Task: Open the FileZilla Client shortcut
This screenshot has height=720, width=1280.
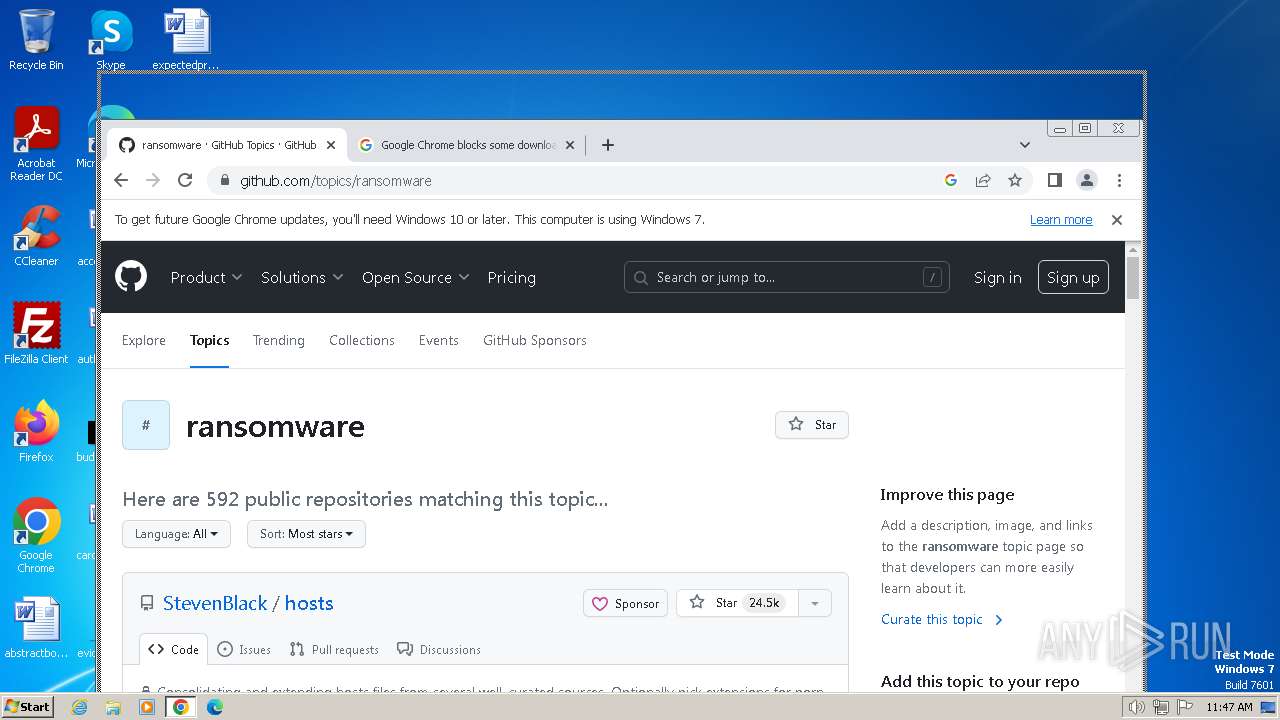Action: point(36,333)
